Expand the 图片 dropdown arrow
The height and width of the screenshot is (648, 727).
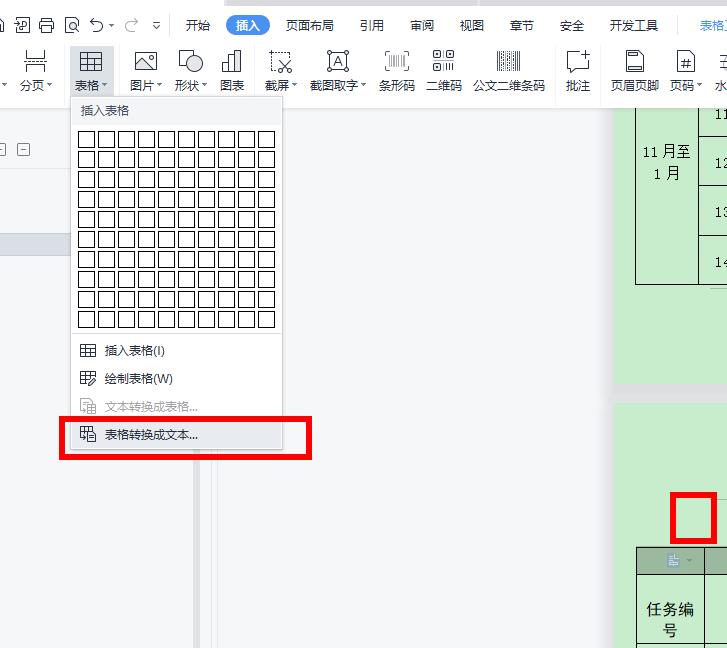pos(159,85)
